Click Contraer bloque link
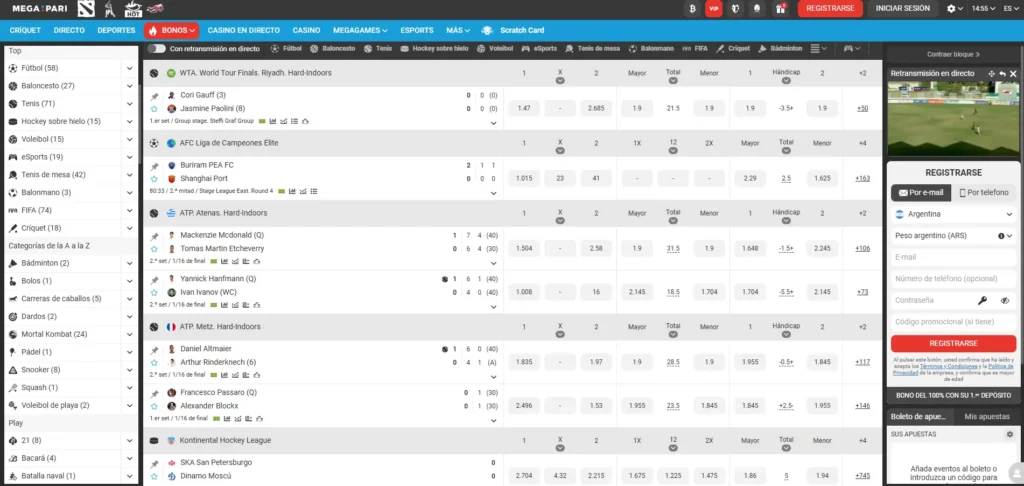 (x=953, y=54)
